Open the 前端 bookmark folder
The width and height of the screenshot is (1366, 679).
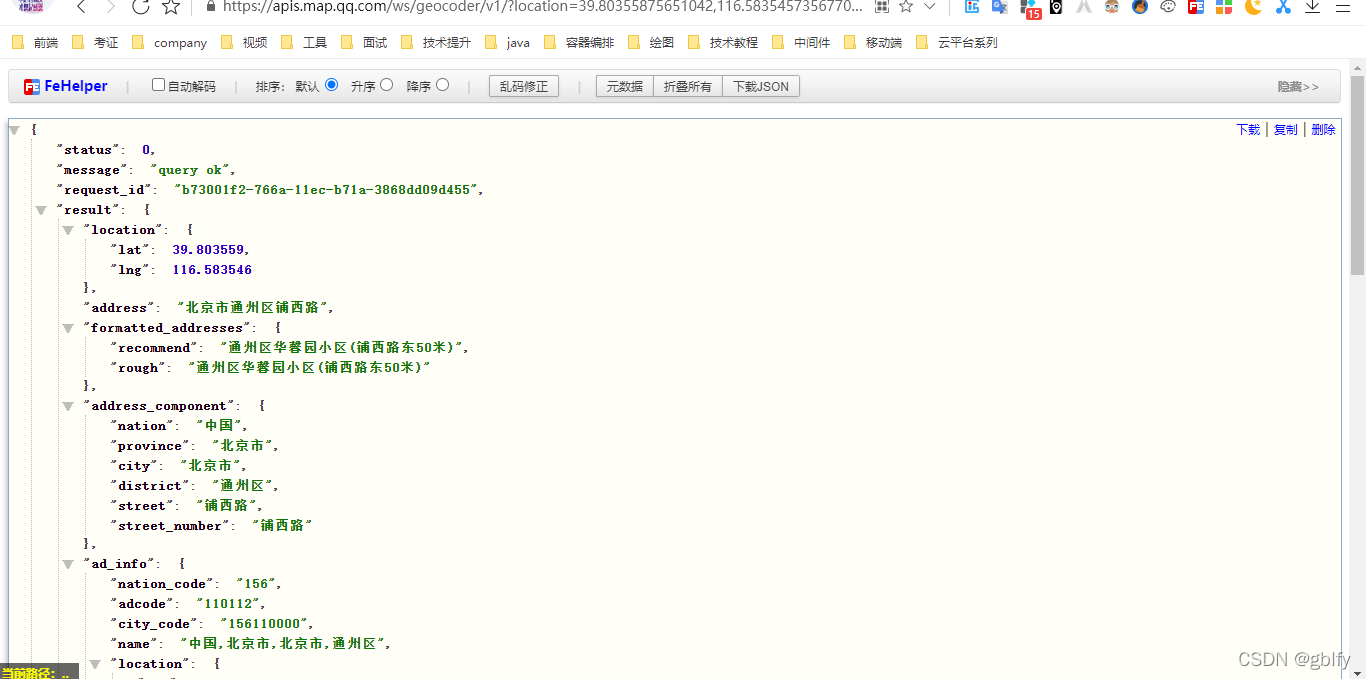click(35, 43)
